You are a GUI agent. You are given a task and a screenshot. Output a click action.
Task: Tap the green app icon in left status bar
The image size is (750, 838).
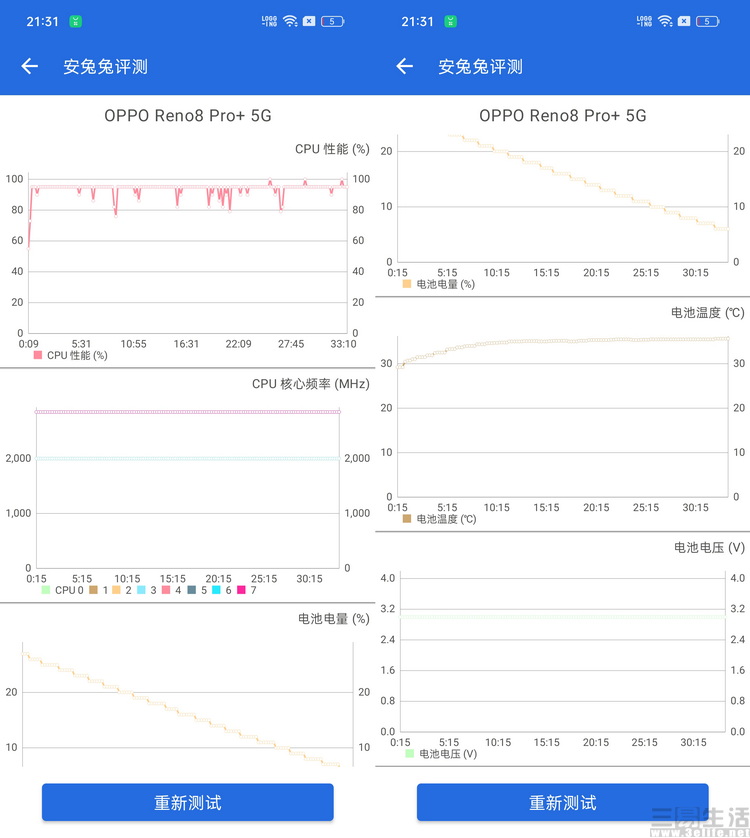coord(75,21)
